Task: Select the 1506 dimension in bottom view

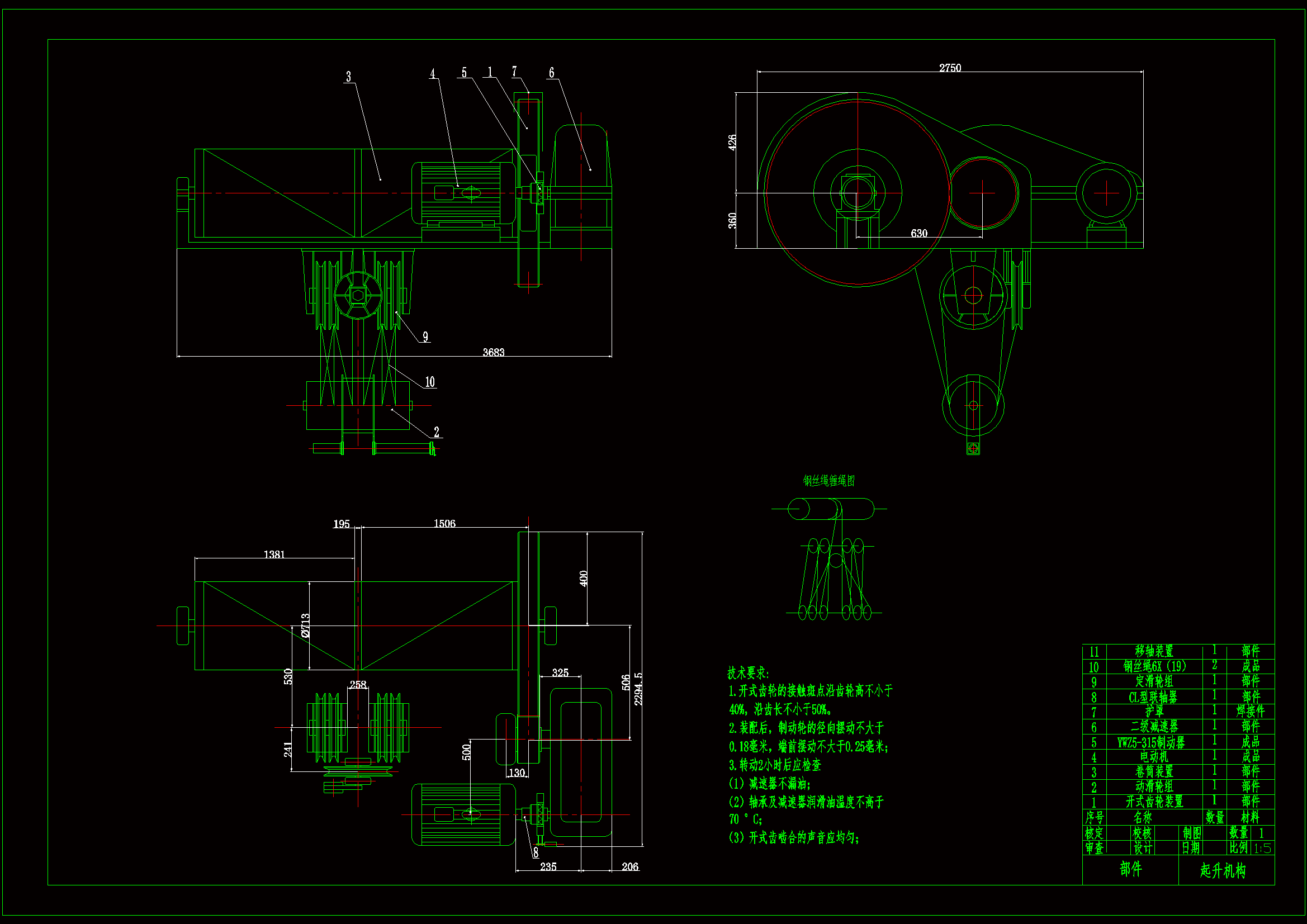Action: pos(444,523)
